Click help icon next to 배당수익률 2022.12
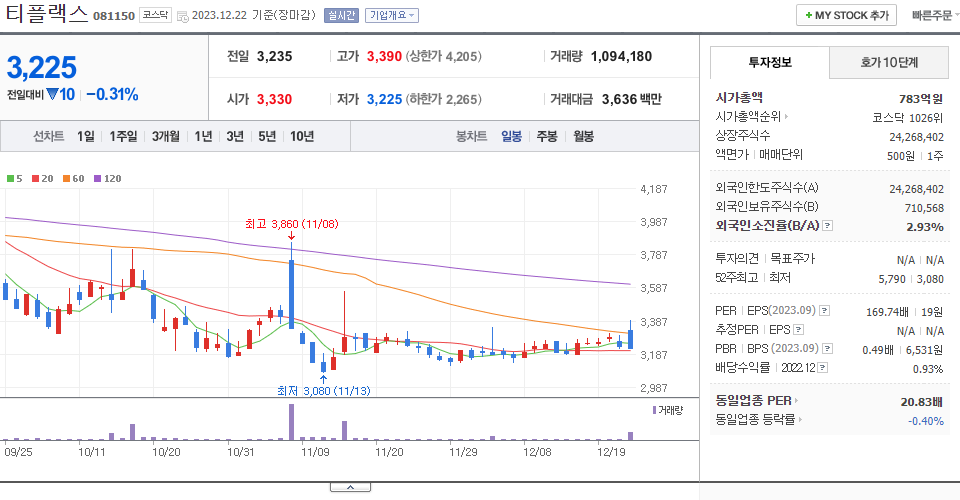 (x=823, y=368)
